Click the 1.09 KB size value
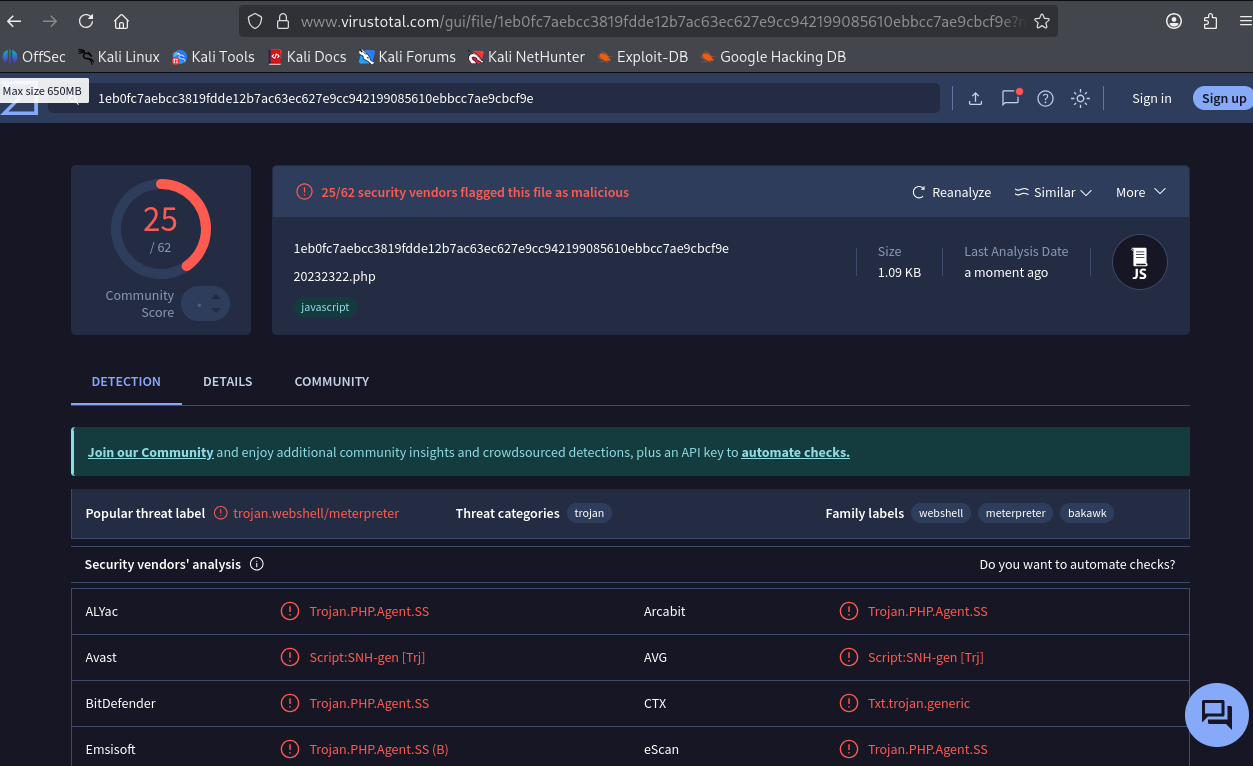Viewport: 1253px width, 766px height. tap(899, 272)
